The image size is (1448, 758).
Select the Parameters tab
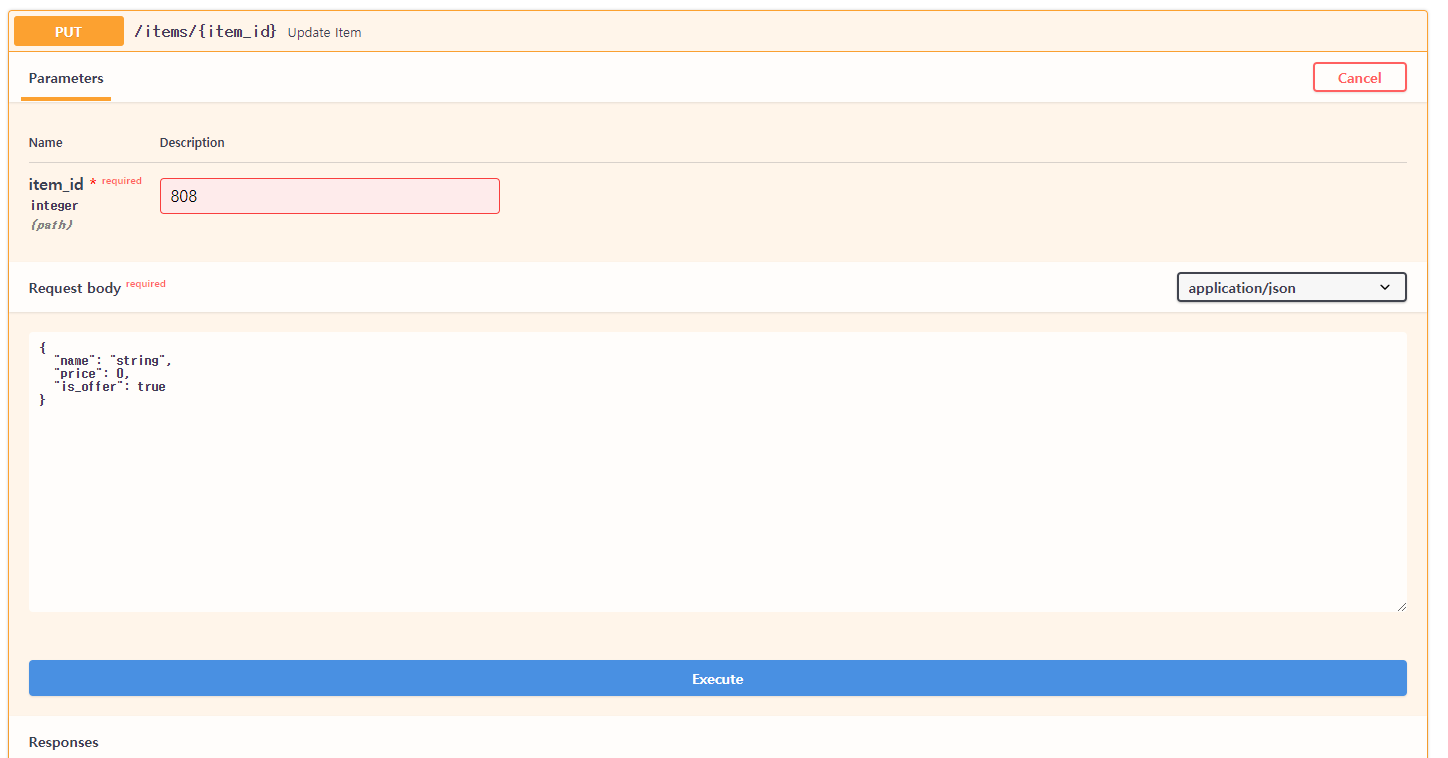click(66, 78)
